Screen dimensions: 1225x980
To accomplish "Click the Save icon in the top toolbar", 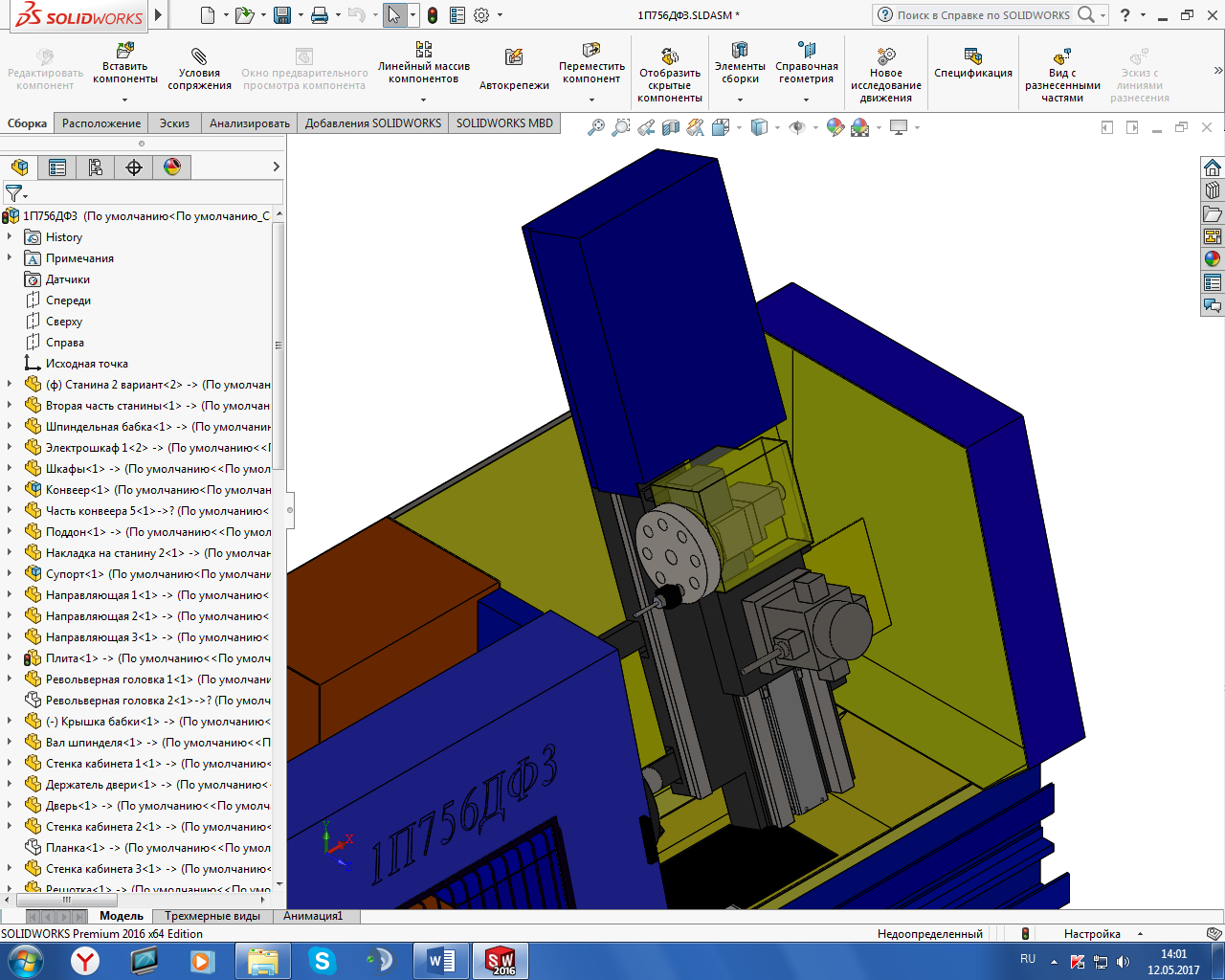I will point(282,15).
